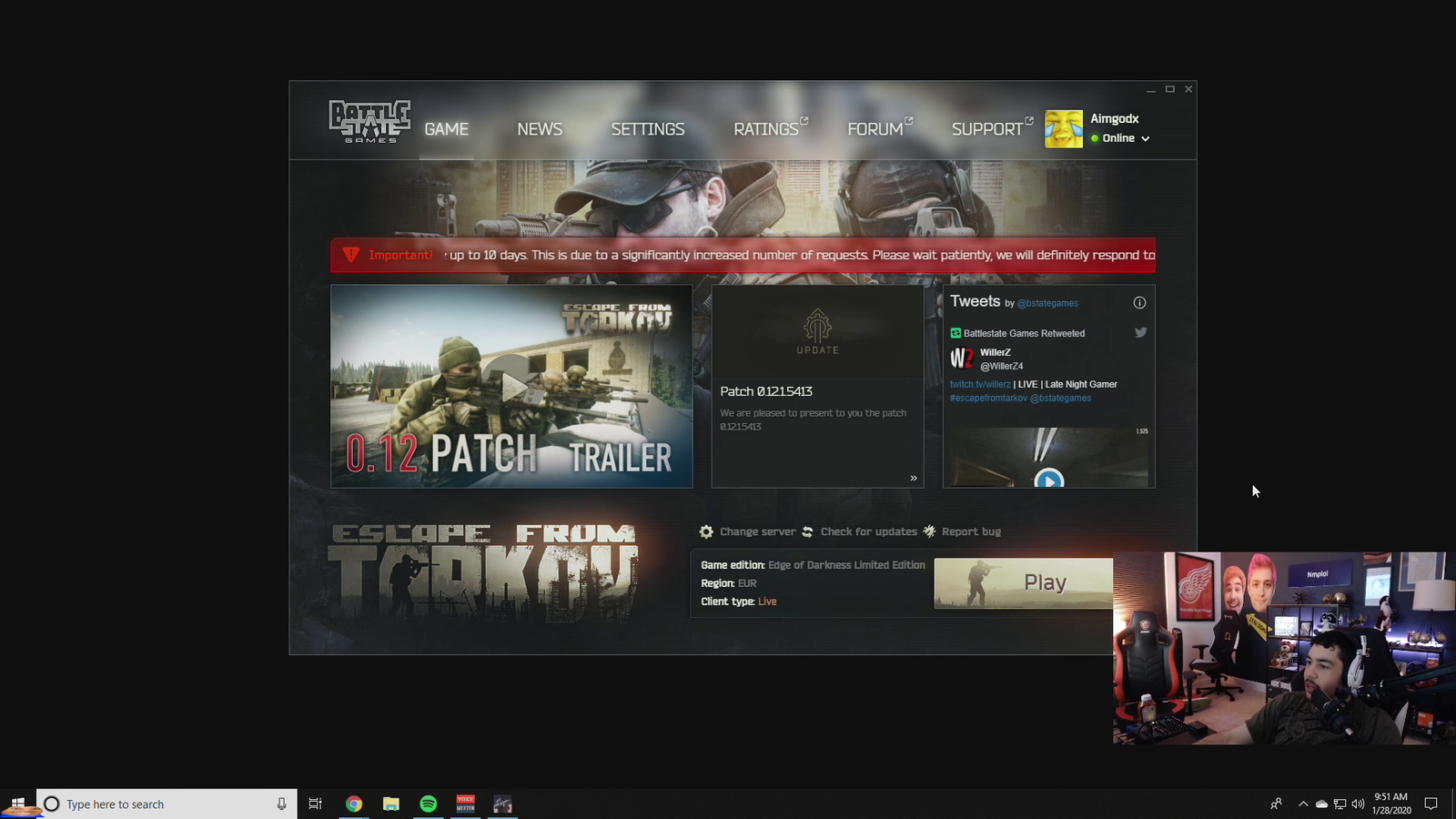The height and width of the screenshot is (819, 1456).
Task: Click the Battlestate Games logo
Action: [369, 121]
